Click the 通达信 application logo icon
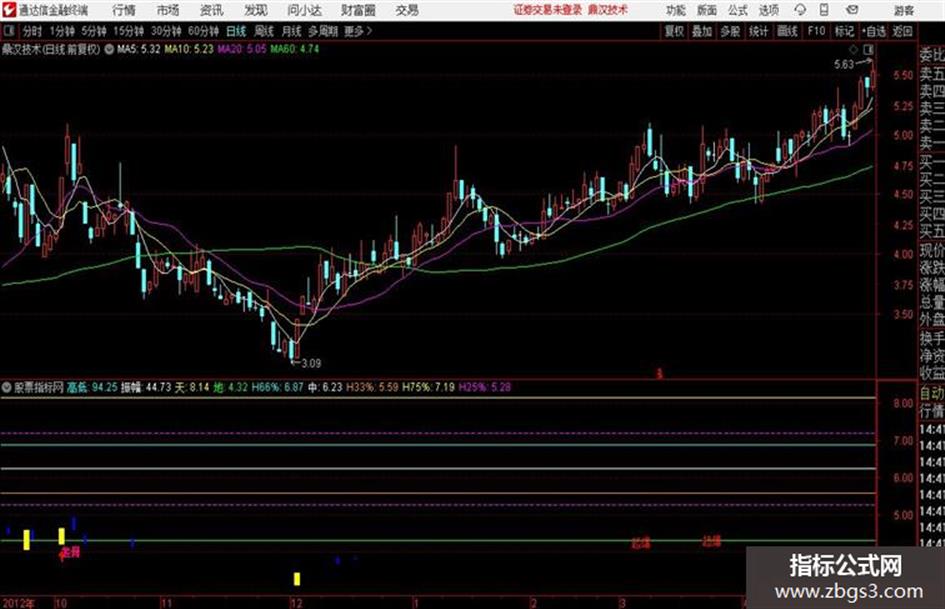Image resolution: width=945 pixels, height=609 pixels. point(9,10)
